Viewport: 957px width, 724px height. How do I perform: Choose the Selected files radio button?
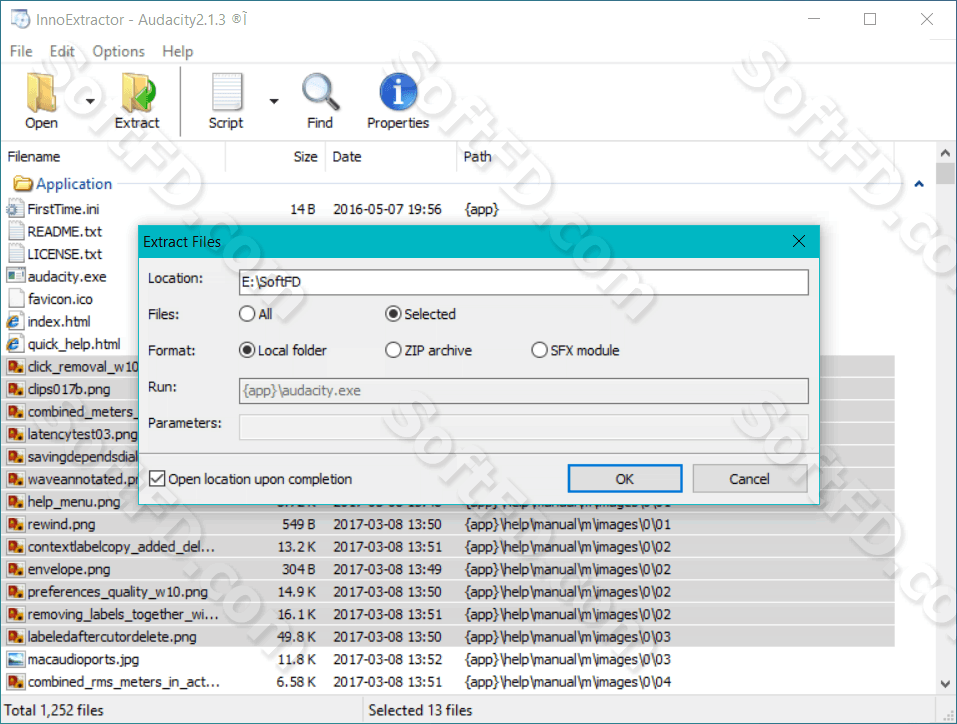point(393,314)
